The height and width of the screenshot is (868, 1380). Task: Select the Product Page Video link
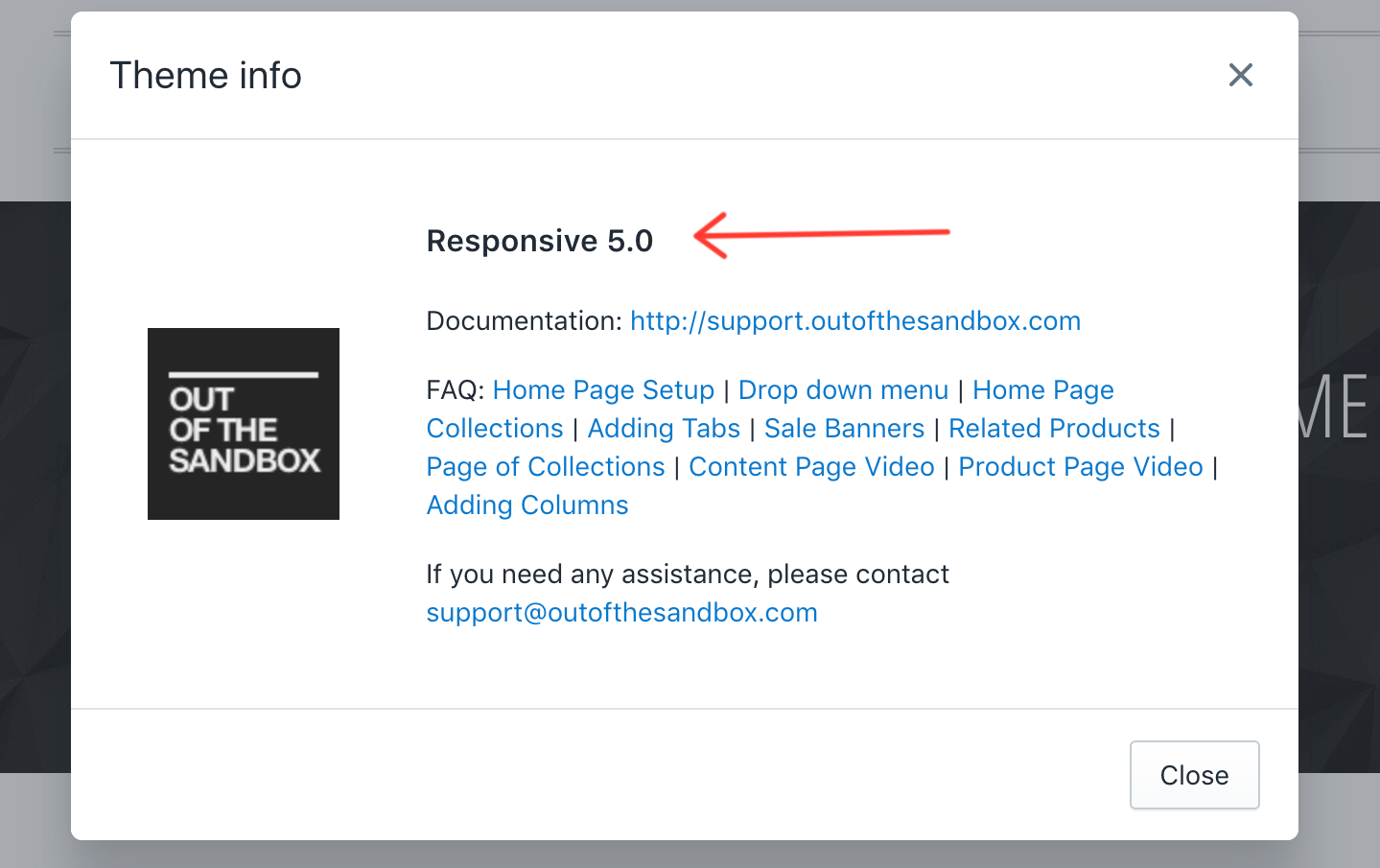click(x=1081, y=467)
